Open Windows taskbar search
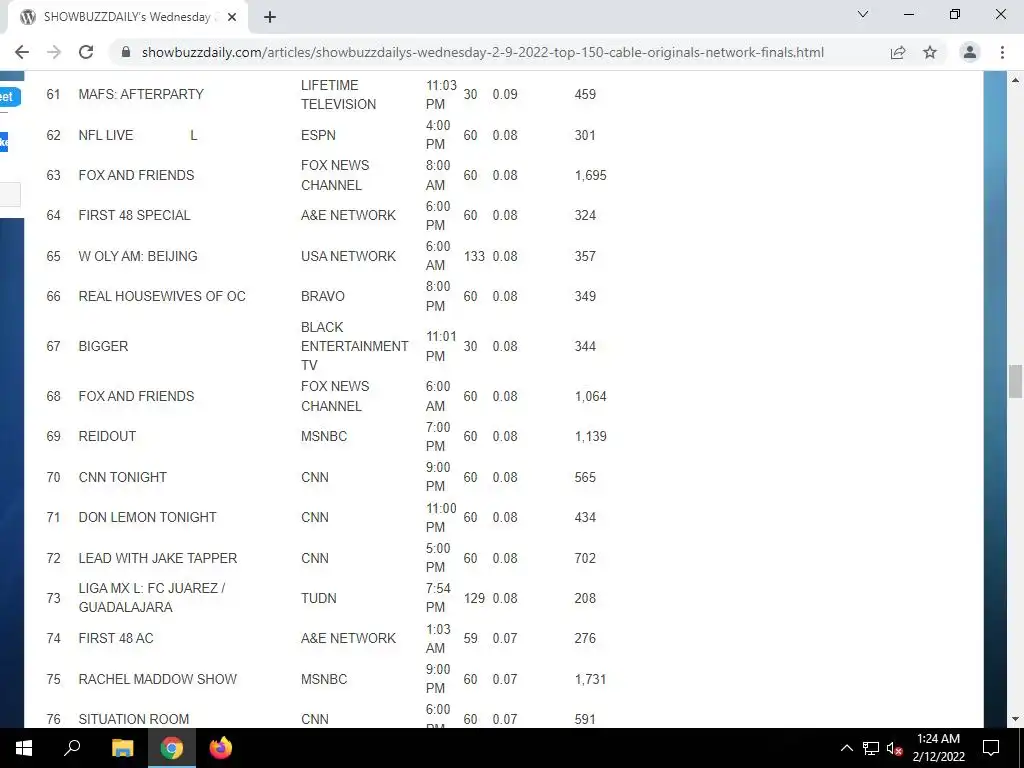Viewport: 1024px width, 768px height. pos(72,748)
